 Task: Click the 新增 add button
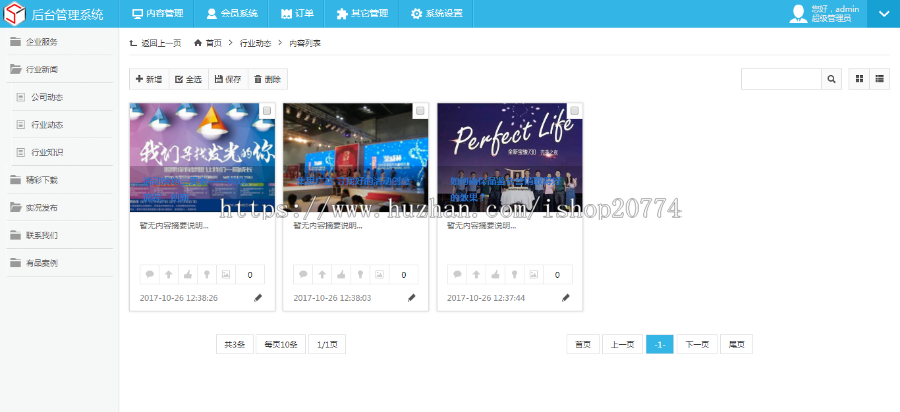(x=149, y=79)
